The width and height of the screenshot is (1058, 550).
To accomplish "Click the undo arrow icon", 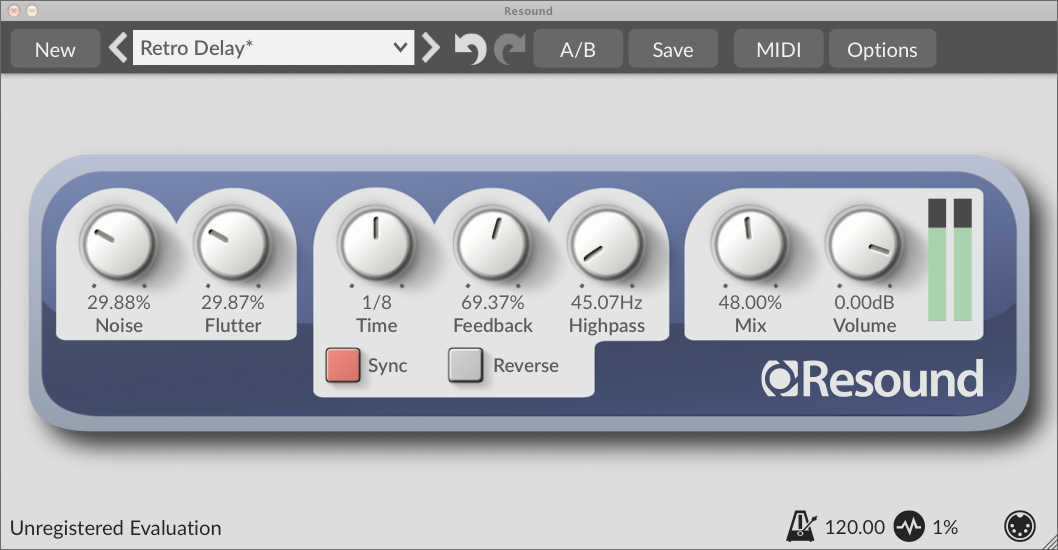I will [x=470, y=49].
